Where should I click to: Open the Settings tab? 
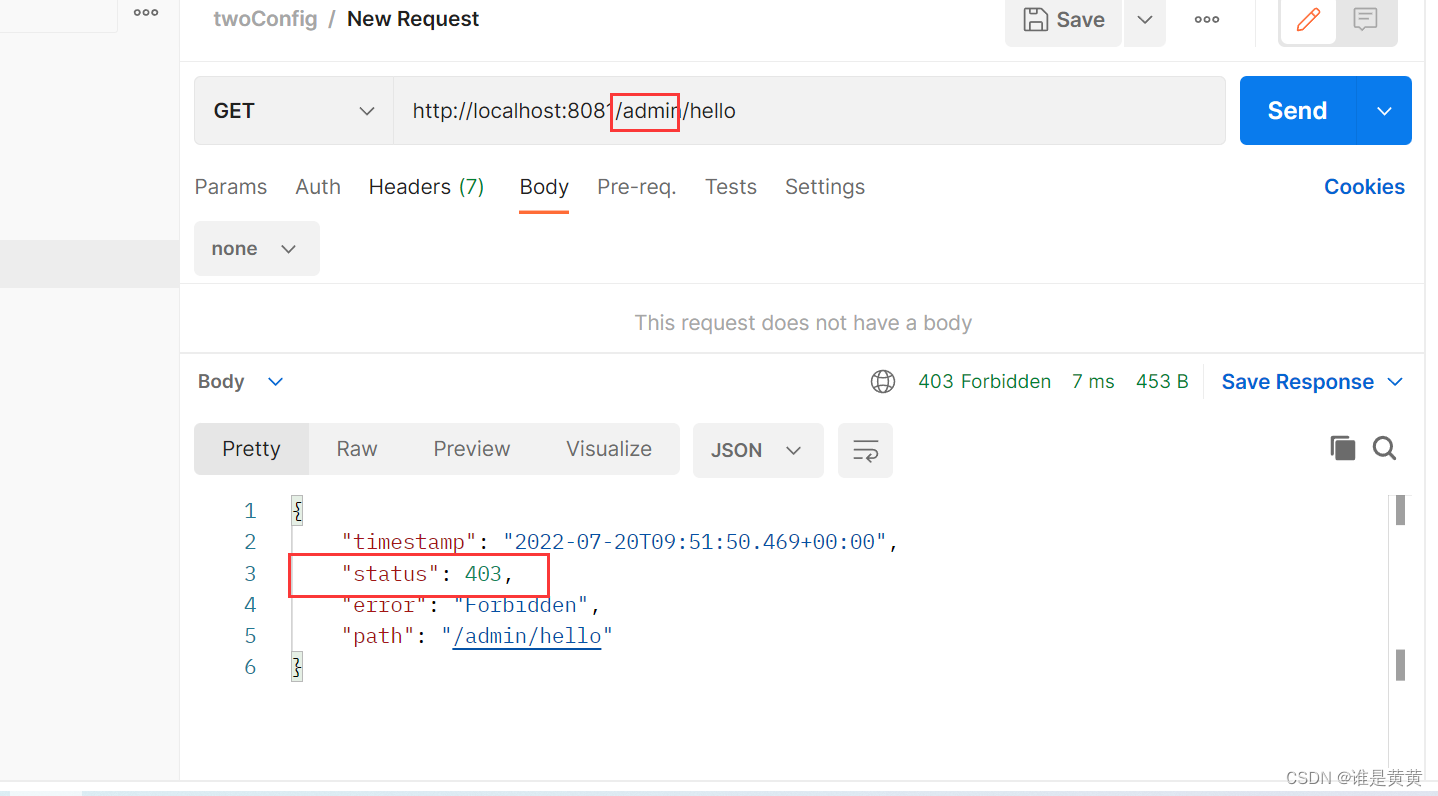click(824, 187)
